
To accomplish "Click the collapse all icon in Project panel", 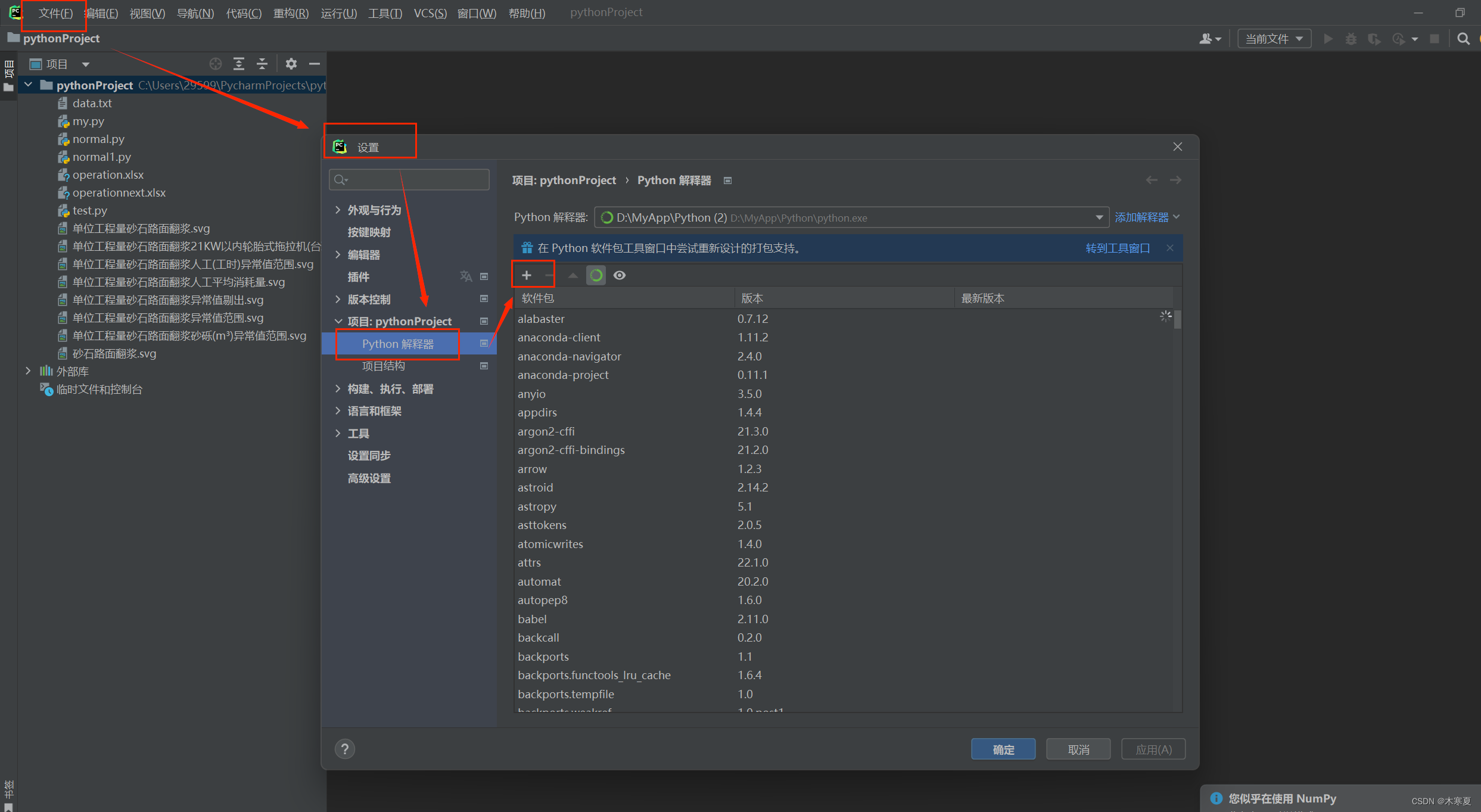I will click(262, 64).
